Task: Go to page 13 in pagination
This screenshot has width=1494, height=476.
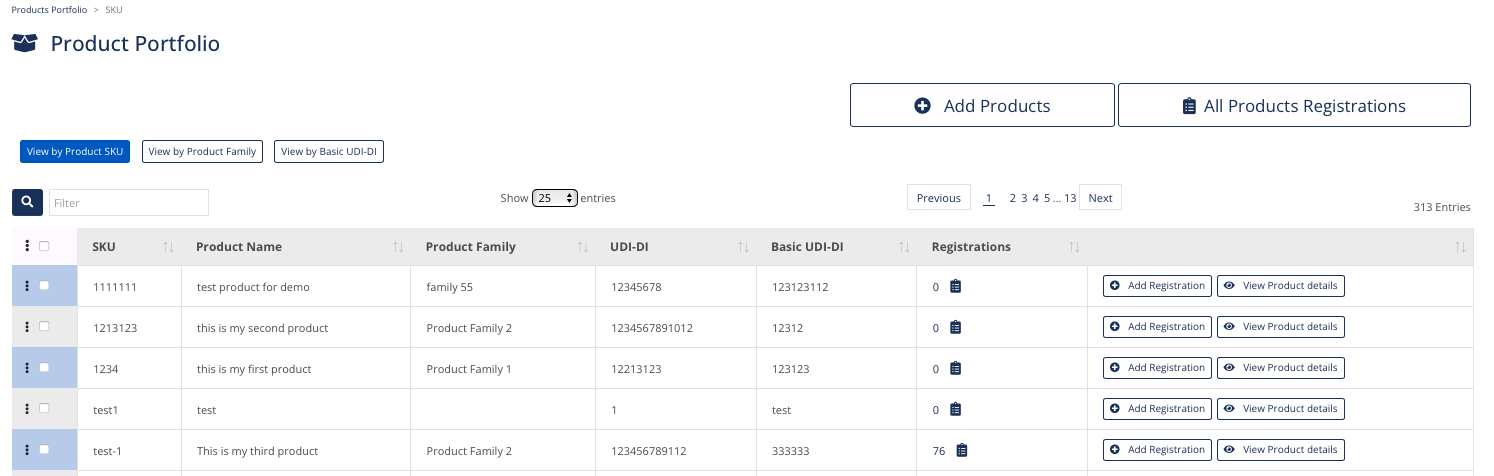Action: tap(1070, 198)
